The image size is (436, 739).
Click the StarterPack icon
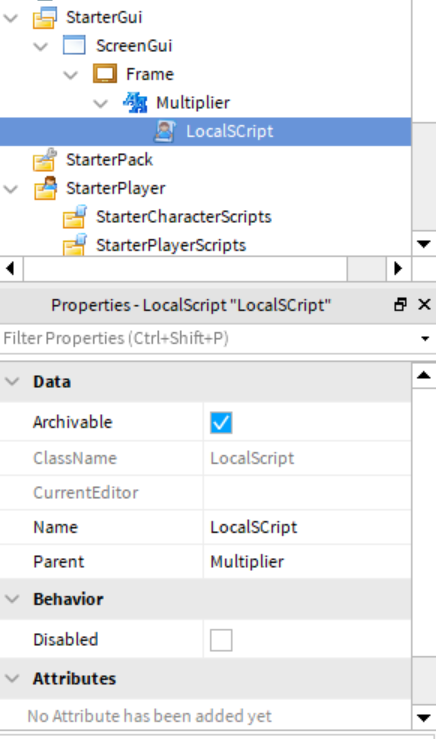pyautogui.click(x=45, y=160)
